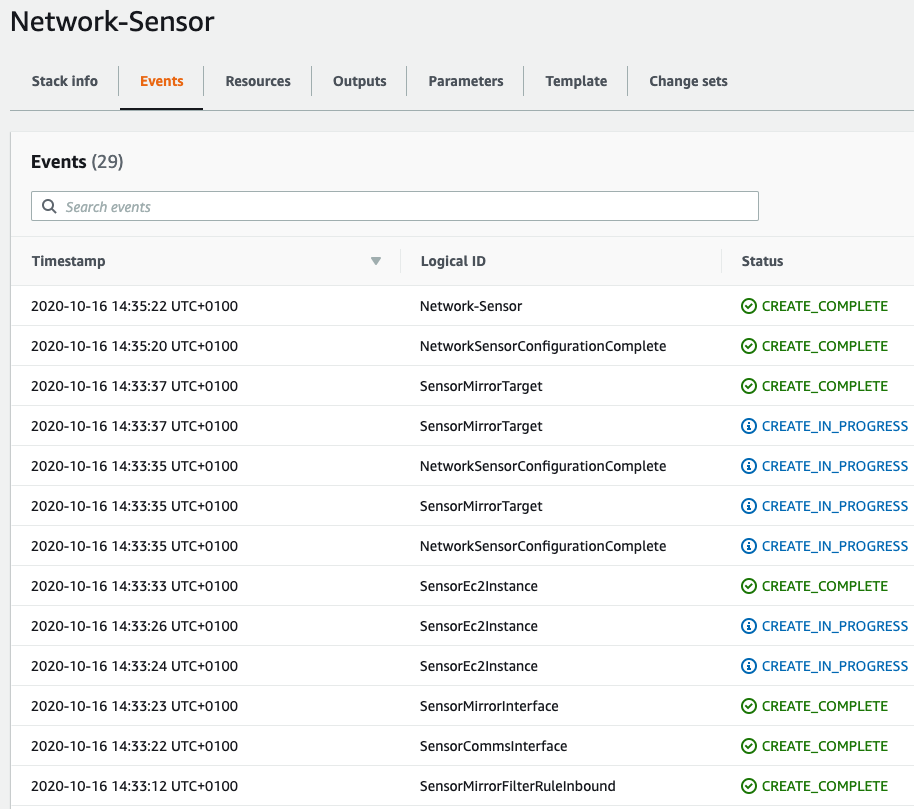Click the search magnifier icon in events
This screenshot has width=914, height=809.
click(49, 207)
